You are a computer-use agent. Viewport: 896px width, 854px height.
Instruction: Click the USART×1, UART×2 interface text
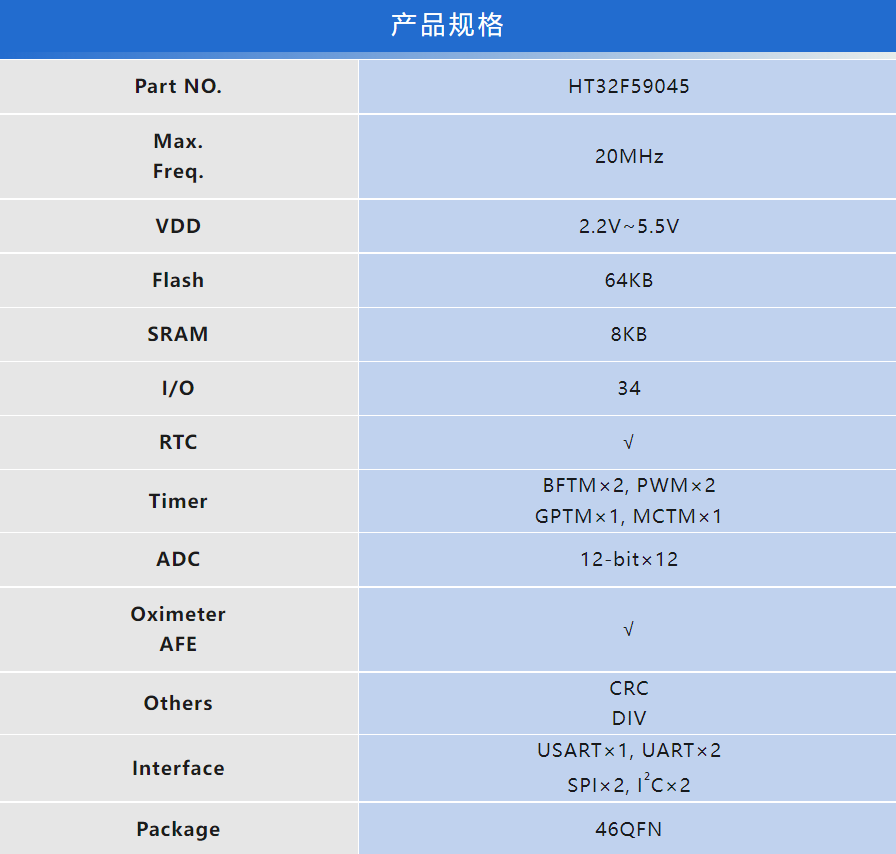point(628,750)
